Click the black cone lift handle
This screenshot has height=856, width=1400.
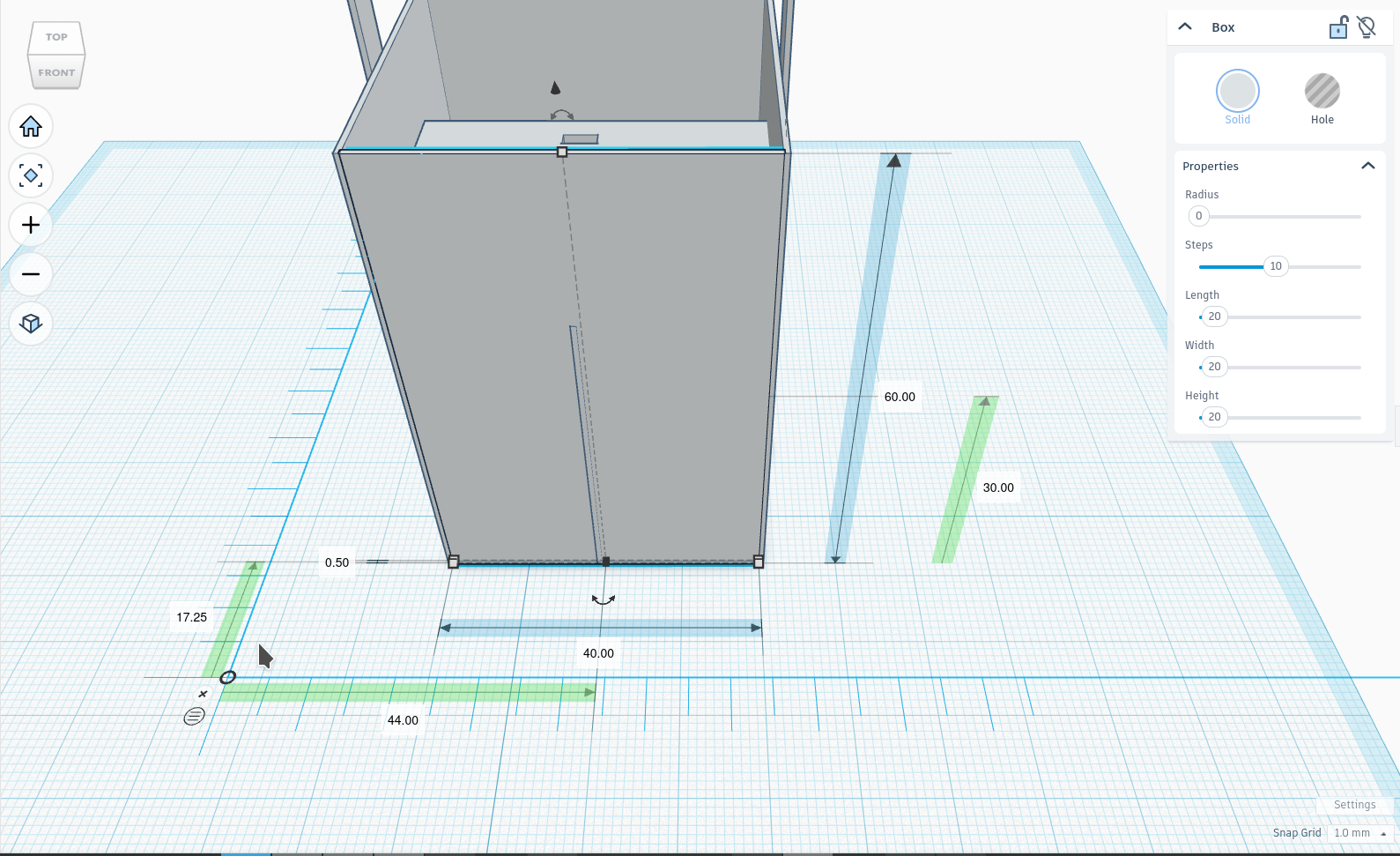tap(555, 87)
